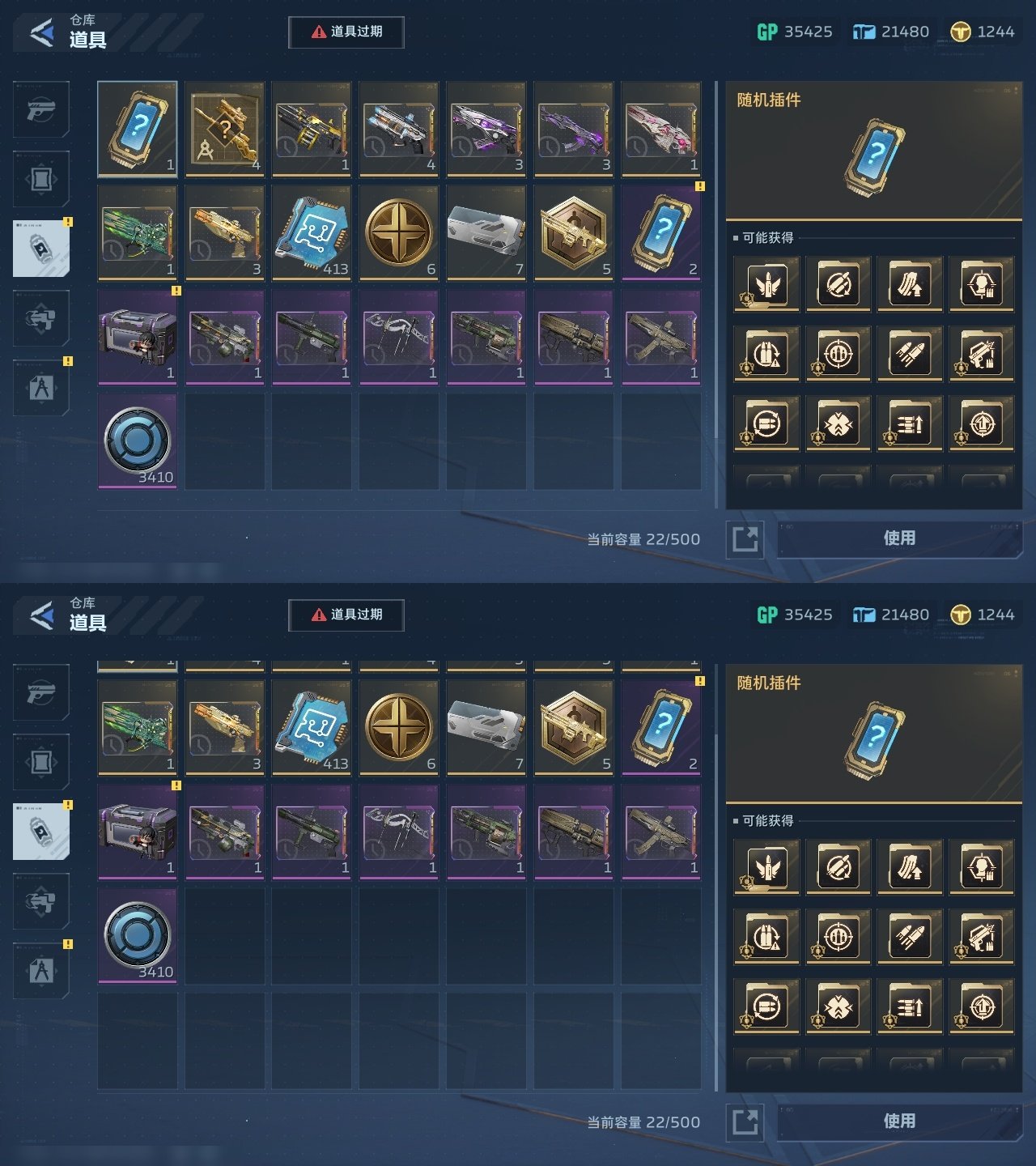
Task: Select the hexagonal gold weapon badge with count 5 in the upper grid
Action: pyautogui.click(x=575, y=232)
